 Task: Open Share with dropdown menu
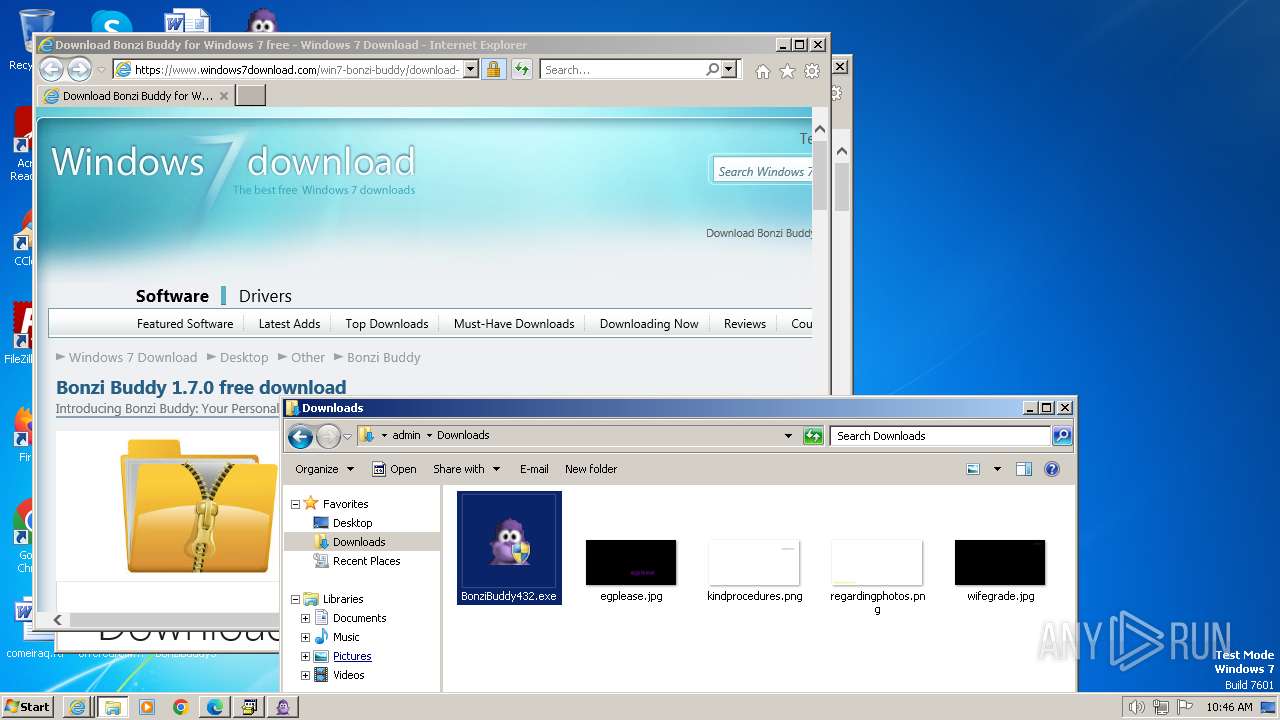point(466,469)
